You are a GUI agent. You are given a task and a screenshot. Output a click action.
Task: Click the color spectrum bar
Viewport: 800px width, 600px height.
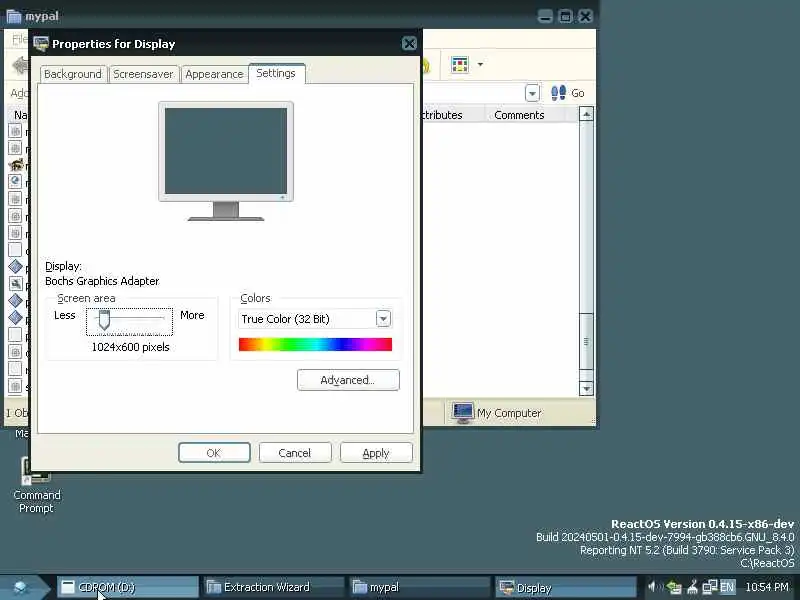pyautogui.click(x=315, y=344)
